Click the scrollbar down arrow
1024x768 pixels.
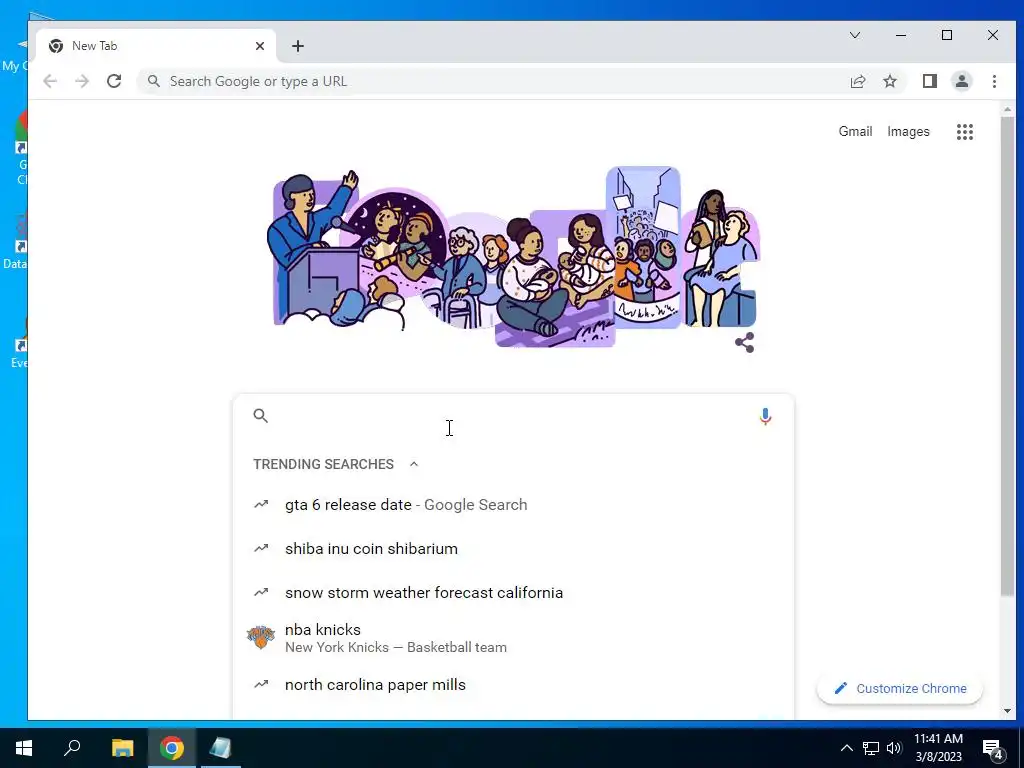coord(1006,711)
